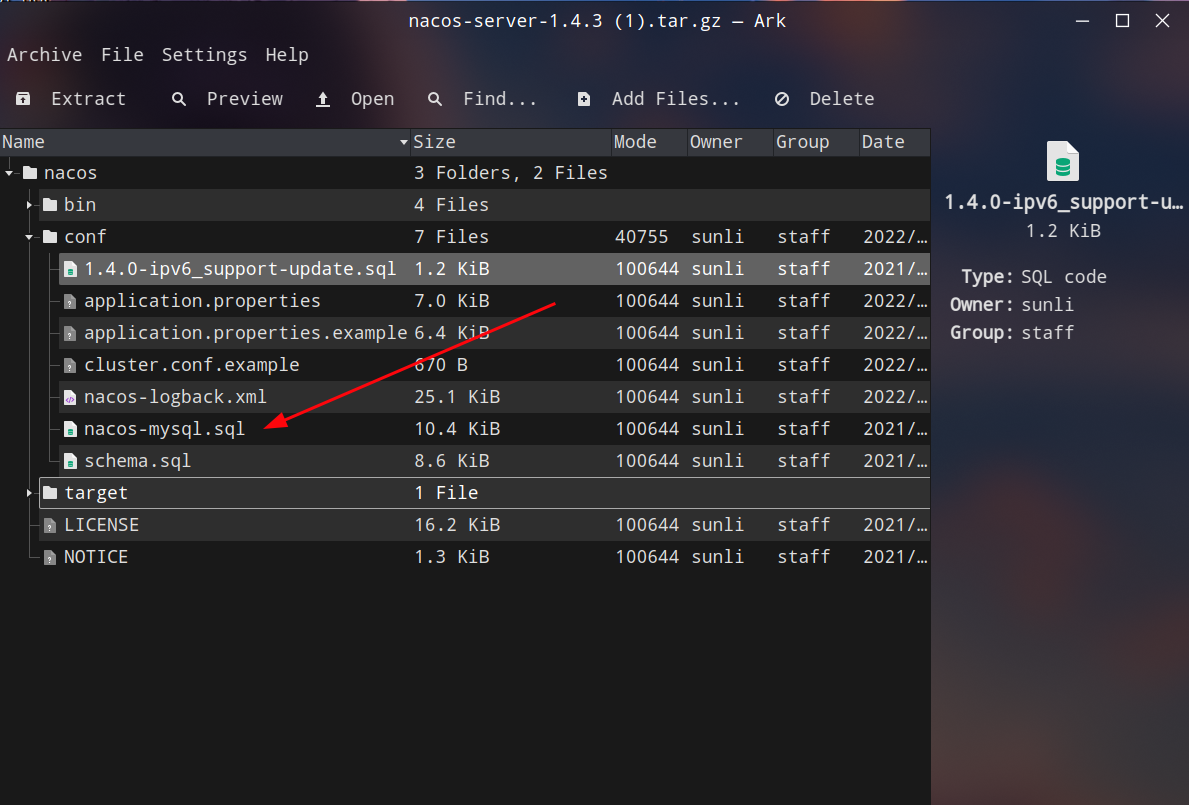Select the application.properties file name

click(x=202, y=301)
